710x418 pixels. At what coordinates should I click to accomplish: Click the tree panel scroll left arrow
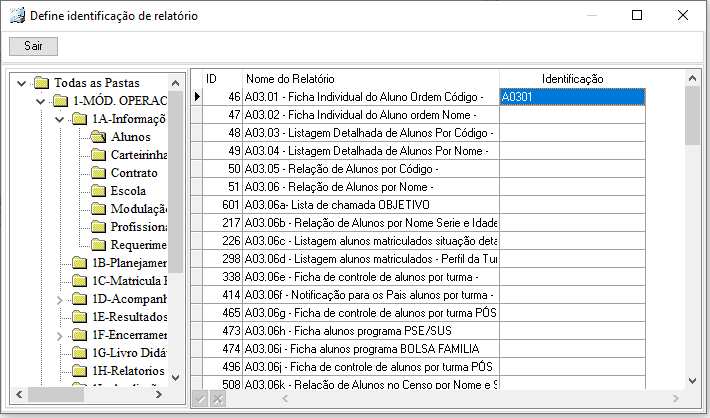pyautogui.click(x=19, y=394)
